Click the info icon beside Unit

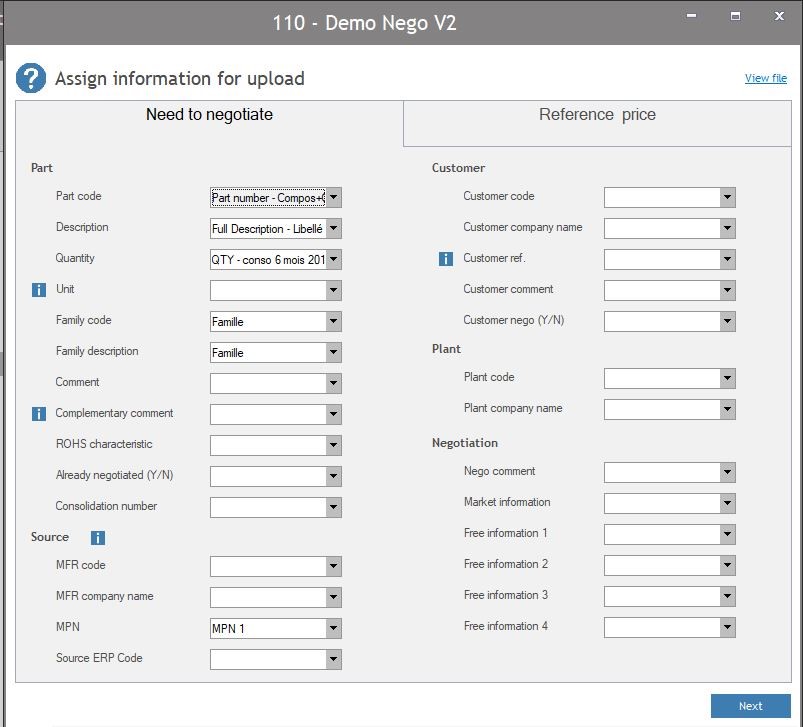coord(40,290)
